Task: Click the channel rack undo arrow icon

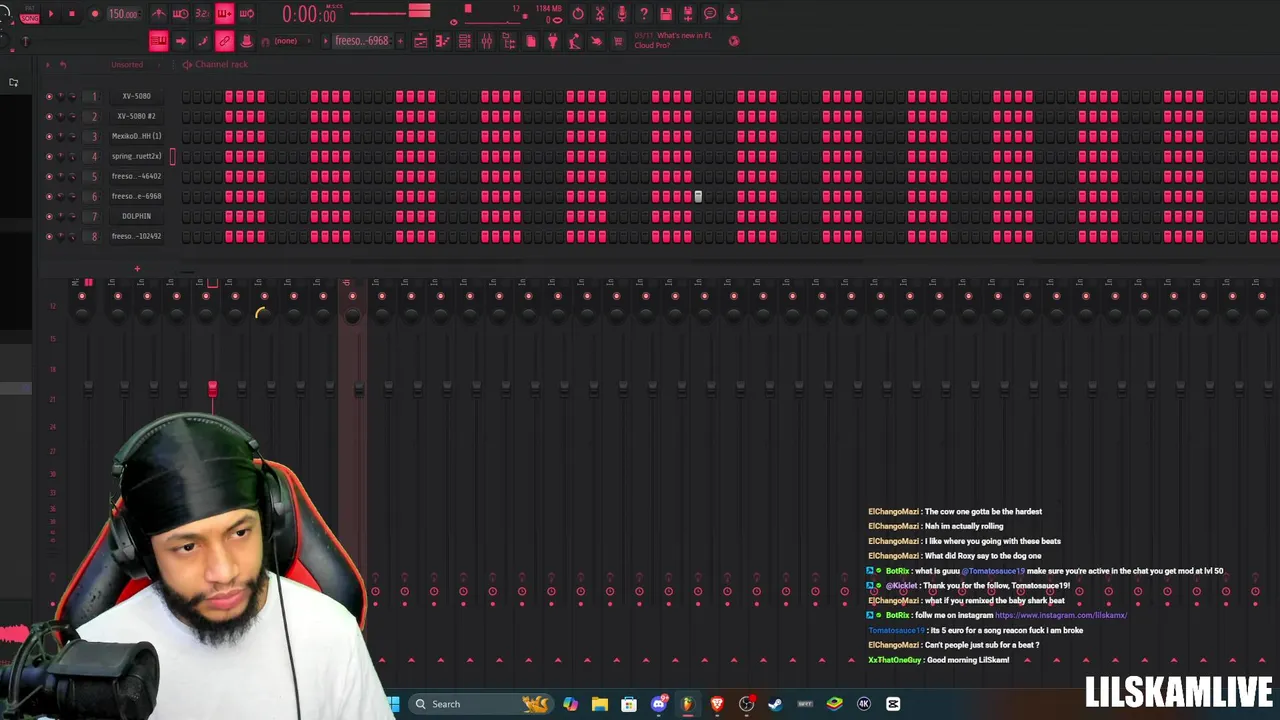Action: coord(62,64)
